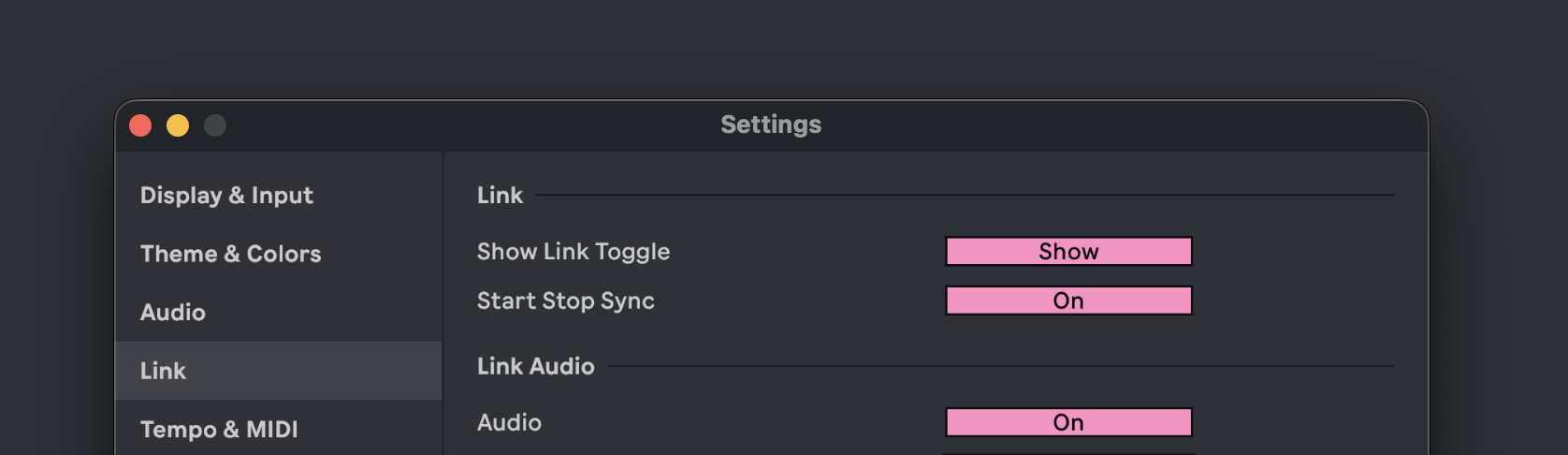Click the Link Audio section heading
This screenshot has width=1568, height=455.
coord(535,366)
